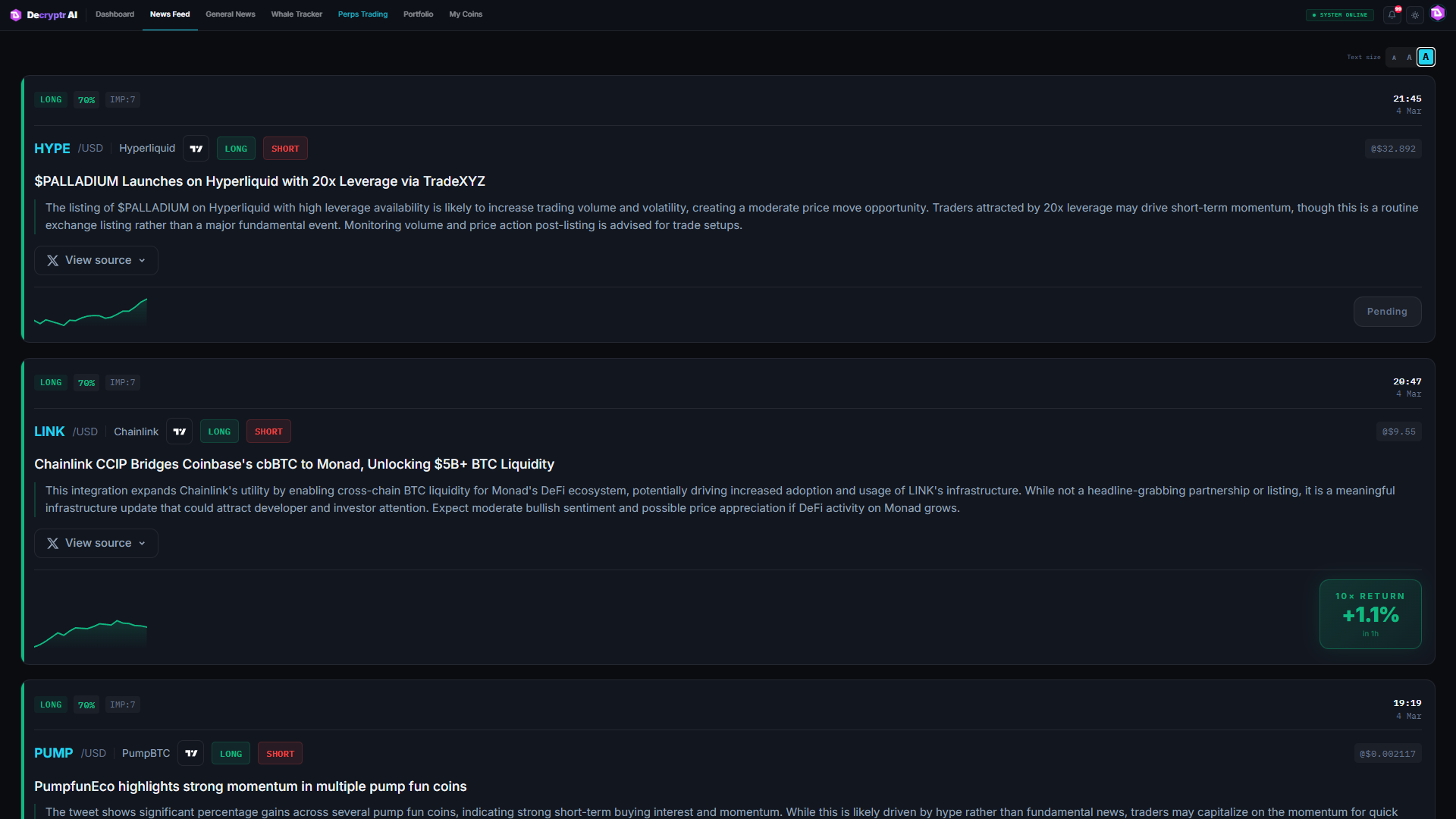Image resolution: width=1456 pixels, height=819 pixels.
Task: Open the notifications bell
Action: (1392, 15)
